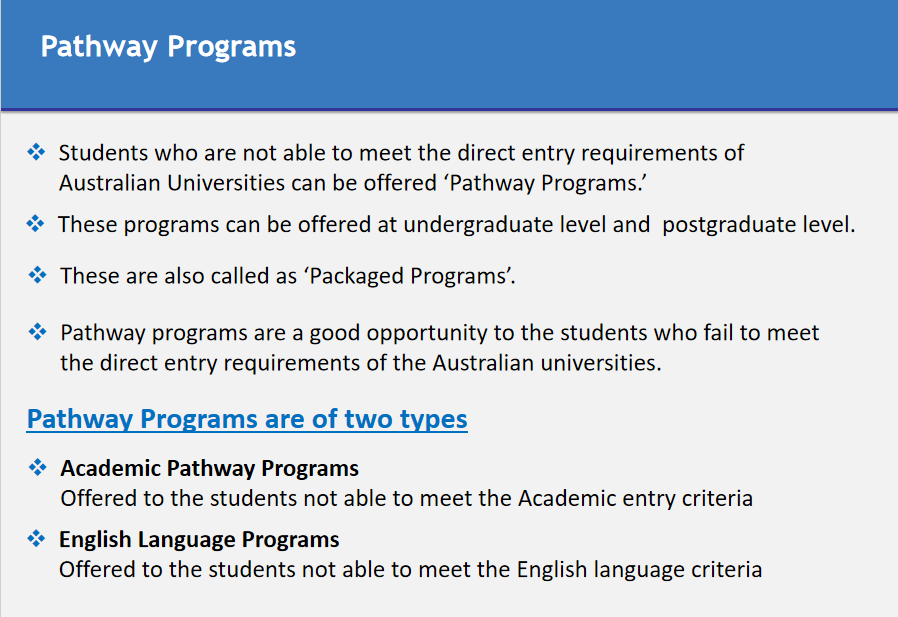Click the bullet icon next to 'English Language Programs'
The image size is (898, 617).
click(x=36, y=539)
